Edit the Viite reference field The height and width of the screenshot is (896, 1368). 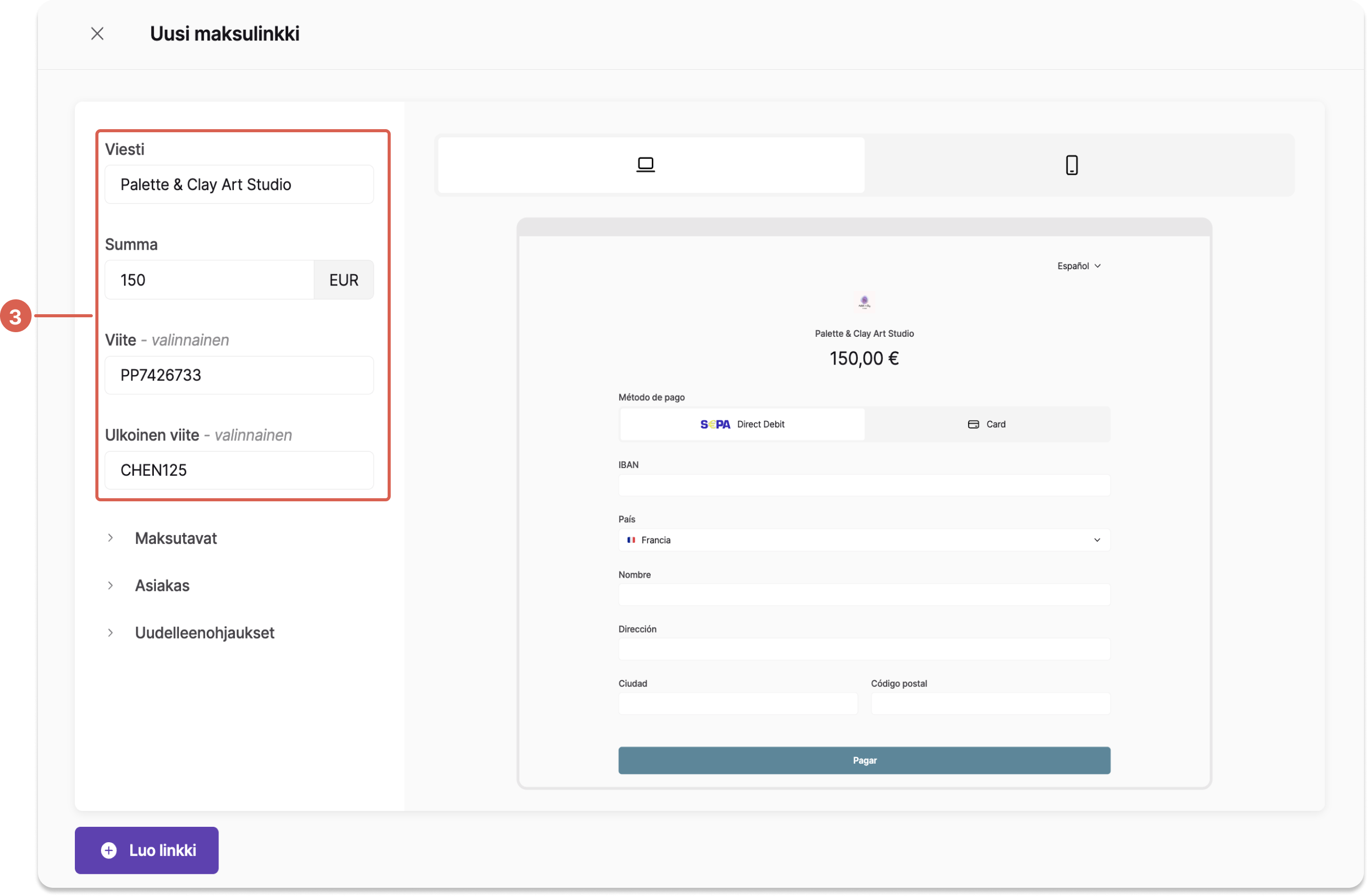pos(239,375)
